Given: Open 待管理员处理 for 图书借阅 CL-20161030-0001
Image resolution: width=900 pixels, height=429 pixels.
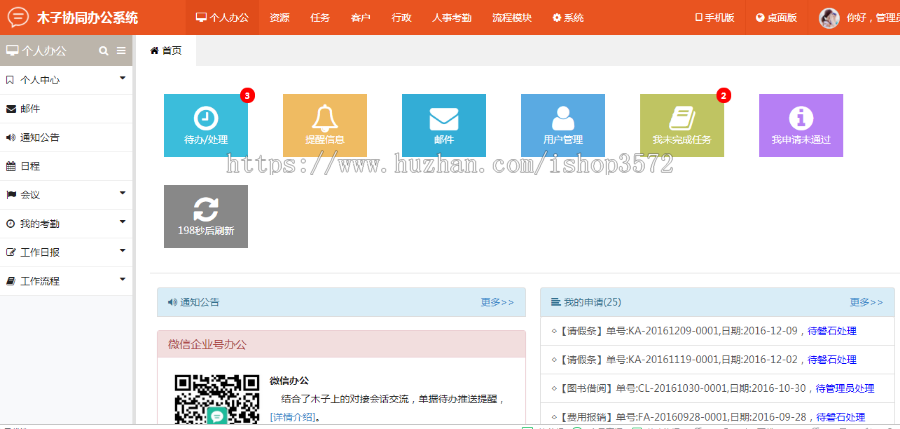Looking at the screenshot, I should tap(845, 388).
